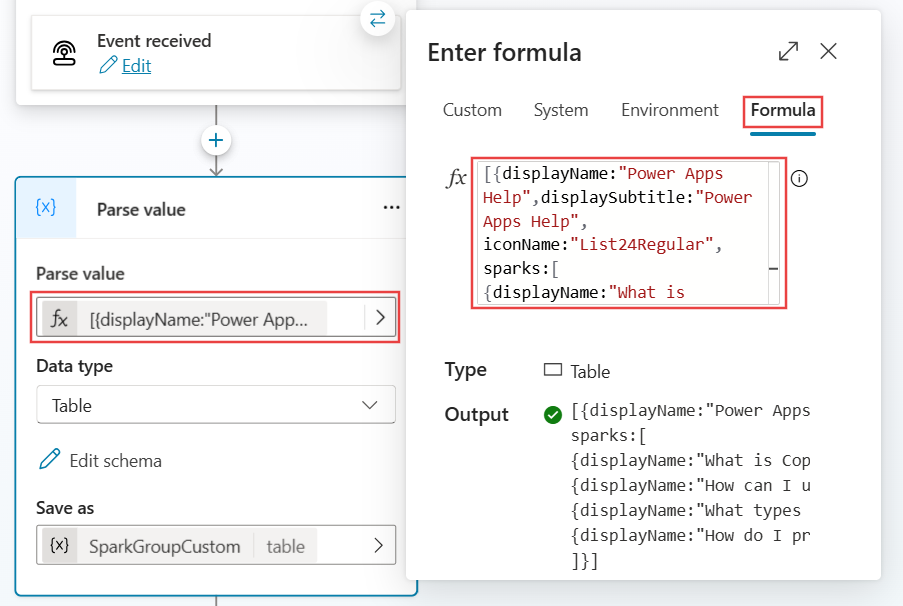Screen dimensions: 903x606
Task: Click the Event received signal icon
Action: [65, 53]
